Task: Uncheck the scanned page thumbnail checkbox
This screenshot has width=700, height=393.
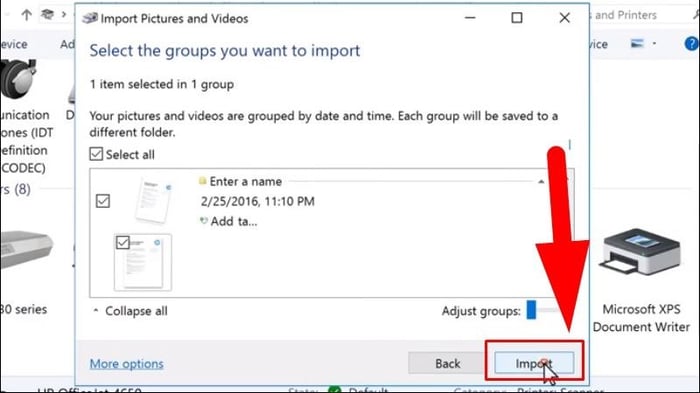Action: pos(123,242)
